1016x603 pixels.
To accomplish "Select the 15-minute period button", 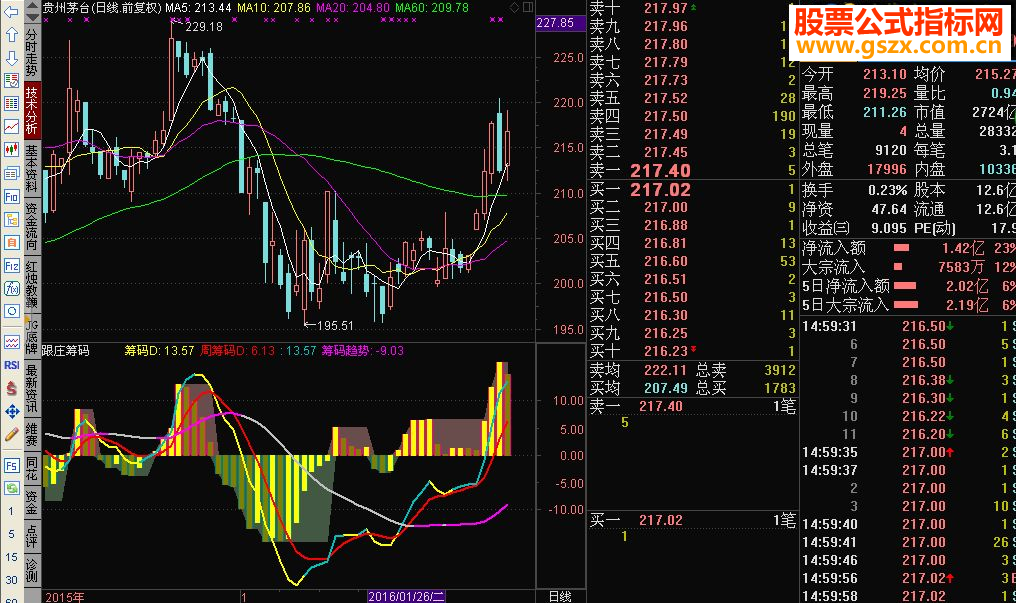I will [11, 557].
